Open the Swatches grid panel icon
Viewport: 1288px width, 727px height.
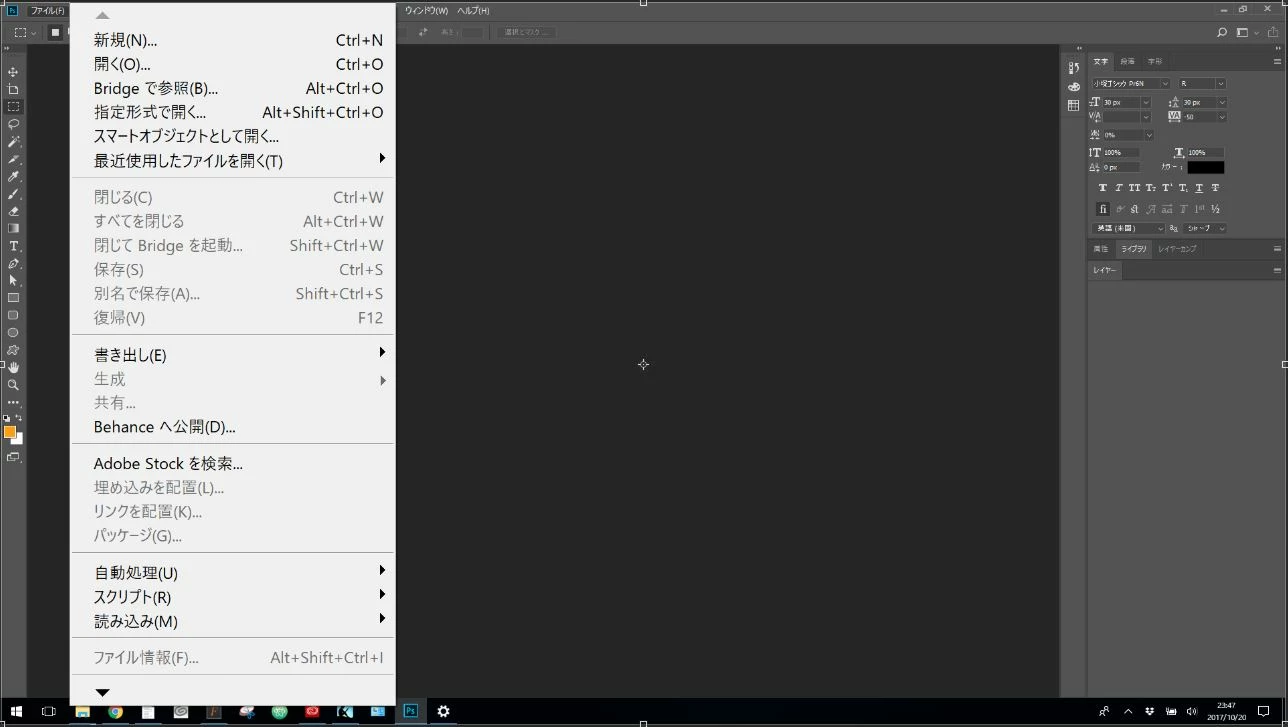[x=1073, y=105]
